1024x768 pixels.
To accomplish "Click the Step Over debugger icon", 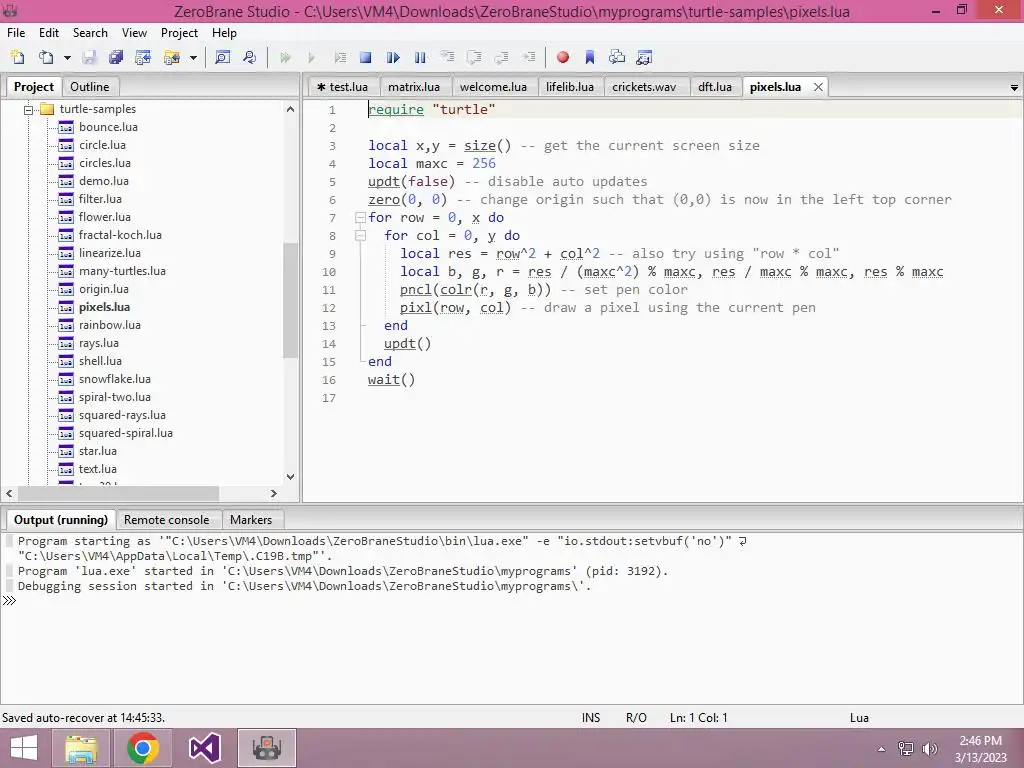I will [474, 57].
